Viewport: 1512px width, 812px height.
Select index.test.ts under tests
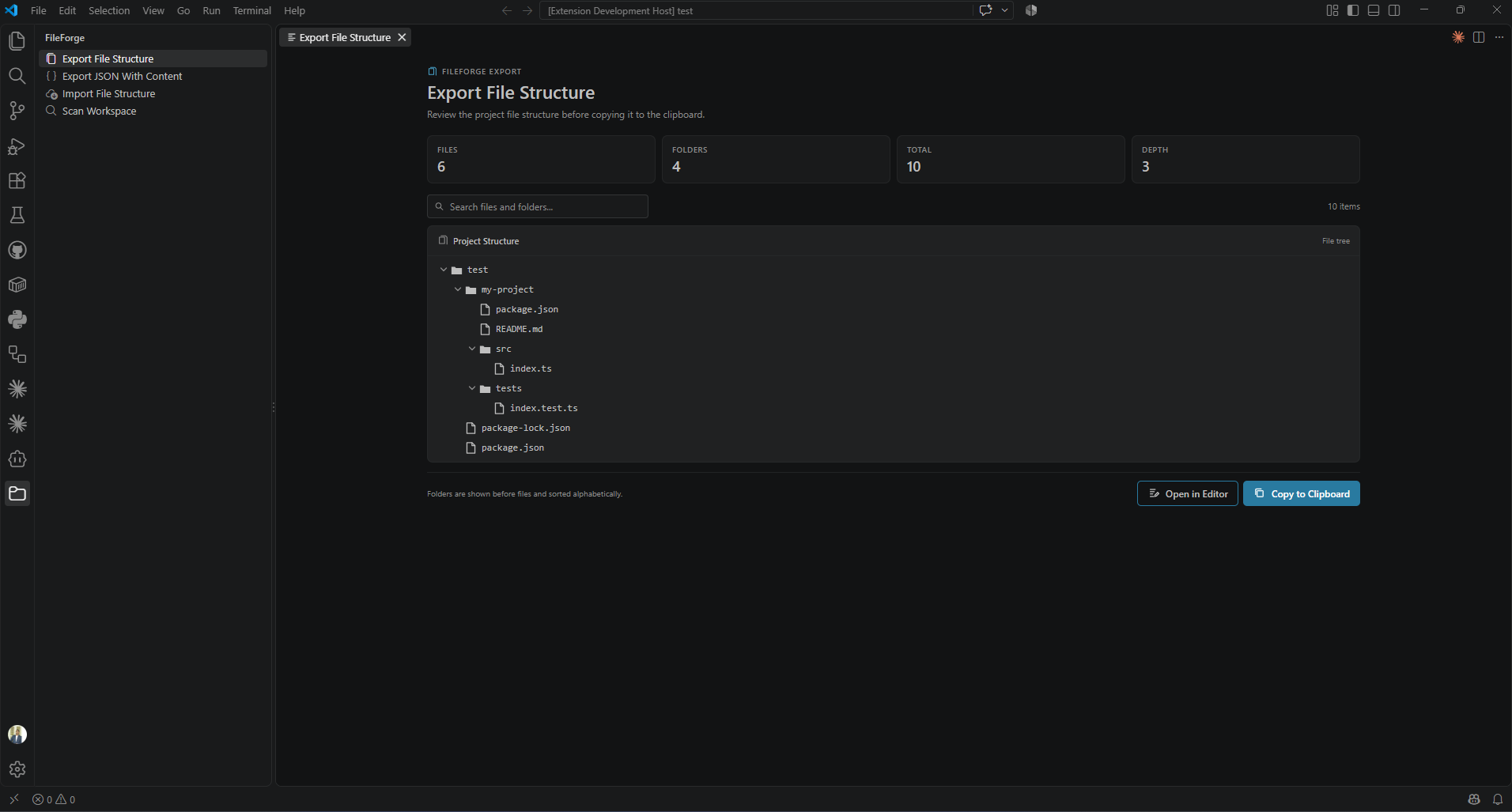pyautogui.click(x=543, y=408)
